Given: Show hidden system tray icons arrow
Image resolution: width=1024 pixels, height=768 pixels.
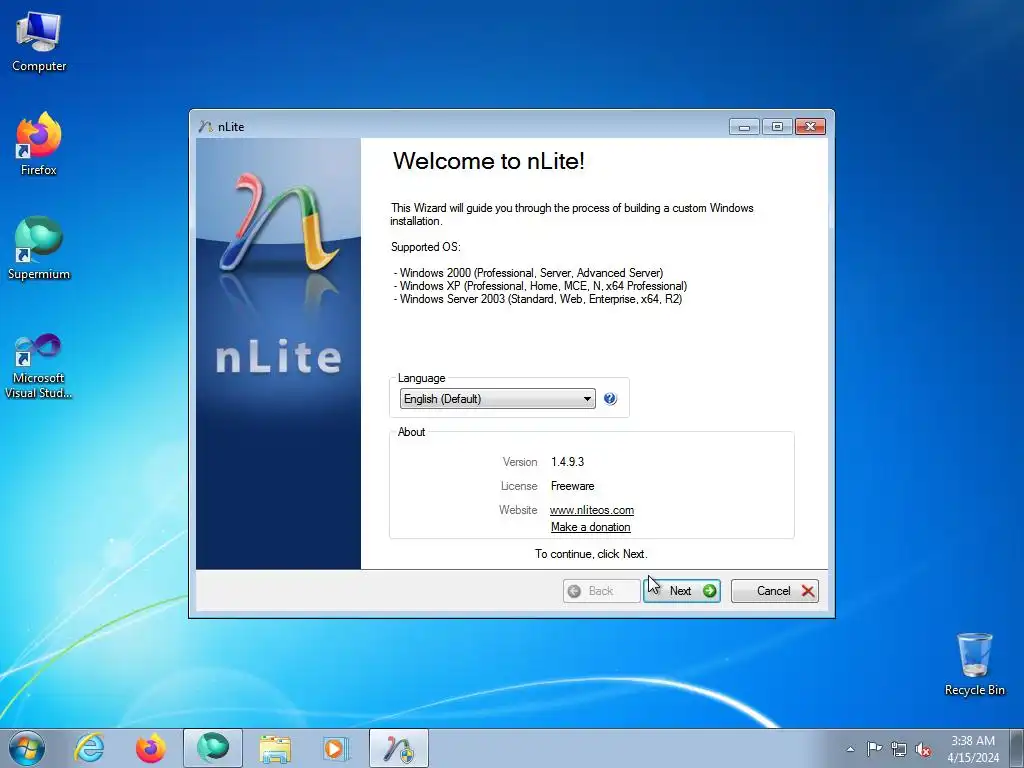Looking at the screenshot, I should tap(850, 749).
